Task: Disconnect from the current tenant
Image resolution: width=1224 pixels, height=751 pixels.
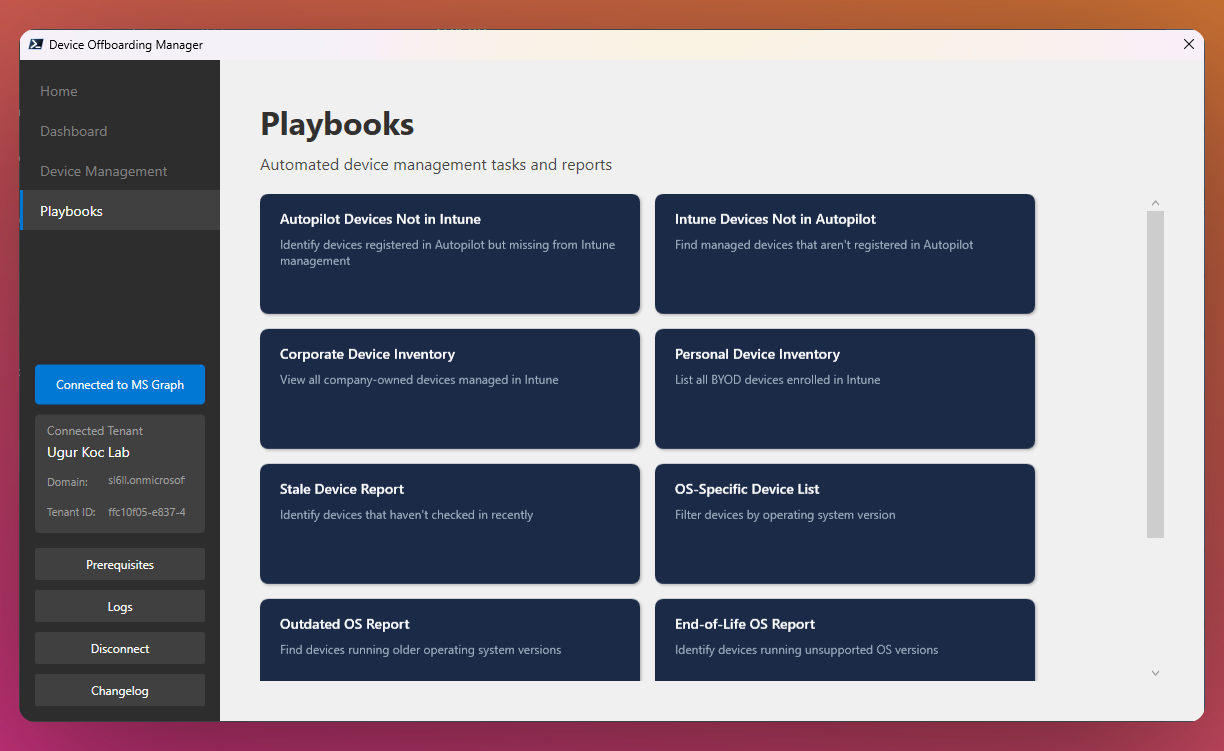Action: pos(119,648)
